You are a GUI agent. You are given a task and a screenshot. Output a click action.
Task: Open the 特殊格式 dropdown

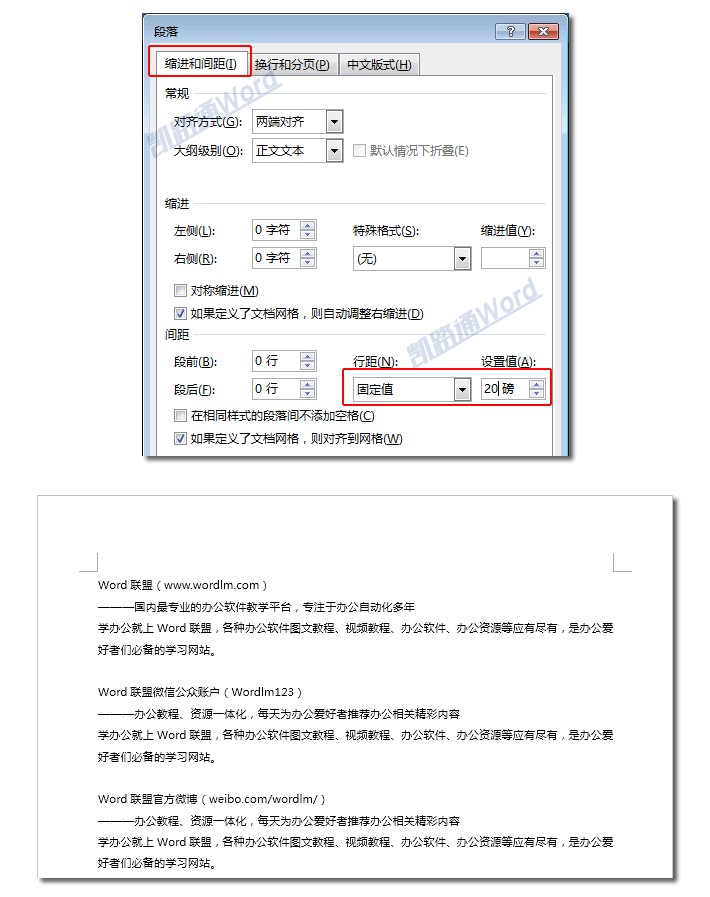point(462,258)
